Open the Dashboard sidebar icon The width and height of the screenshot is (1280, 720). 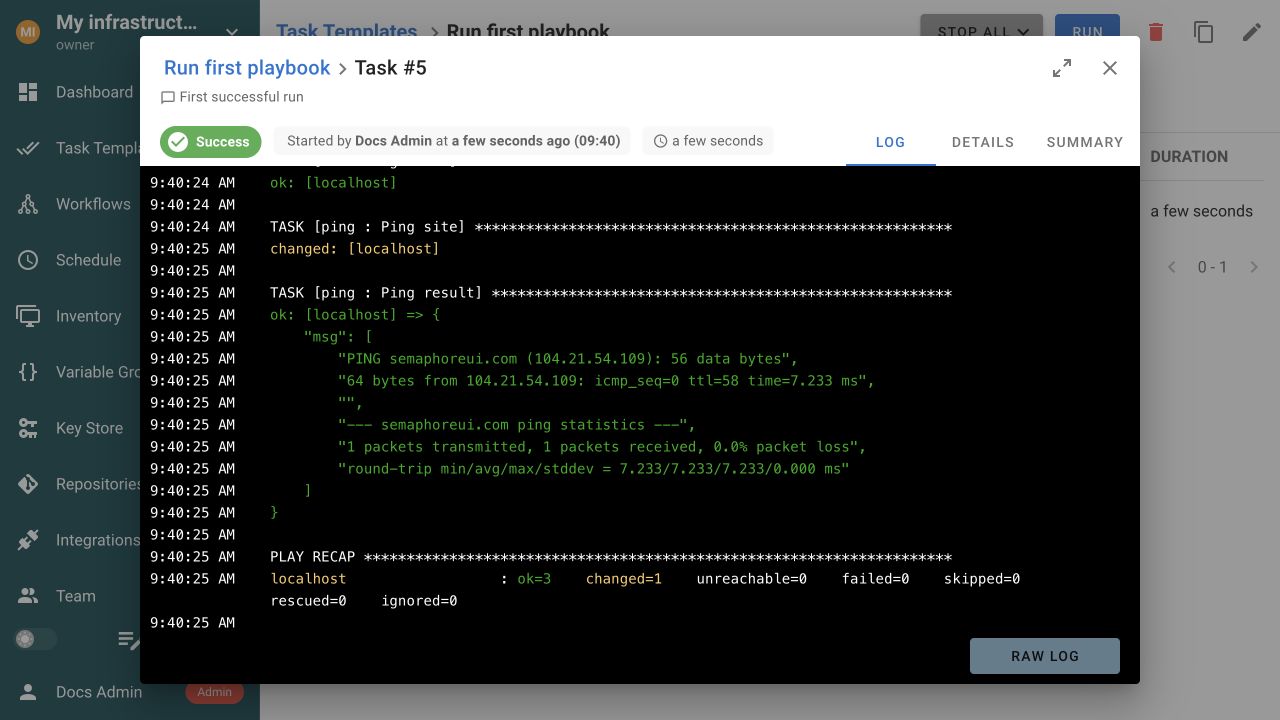(x=28, y=92)
